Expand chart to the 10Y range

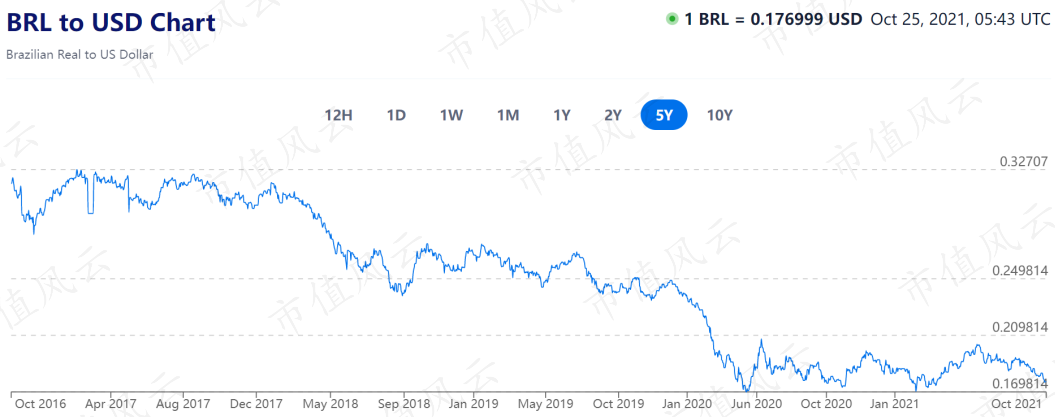(x=719, y=115)
